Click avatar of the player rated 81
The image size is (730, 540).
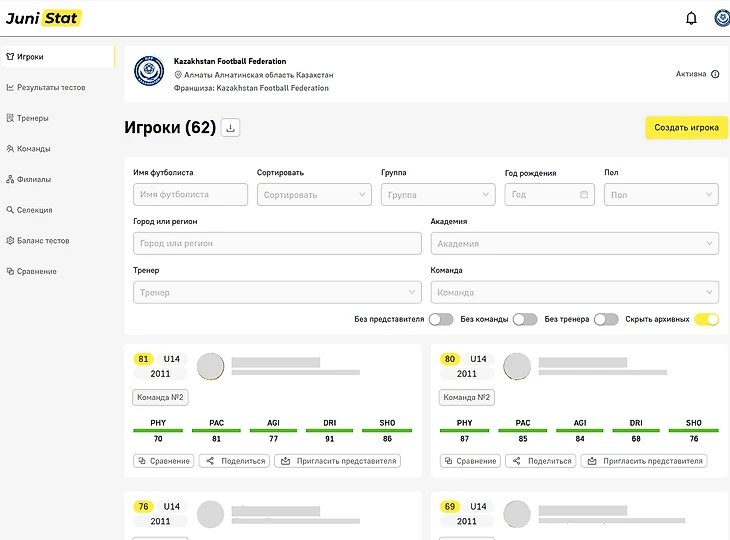point(210,366)
